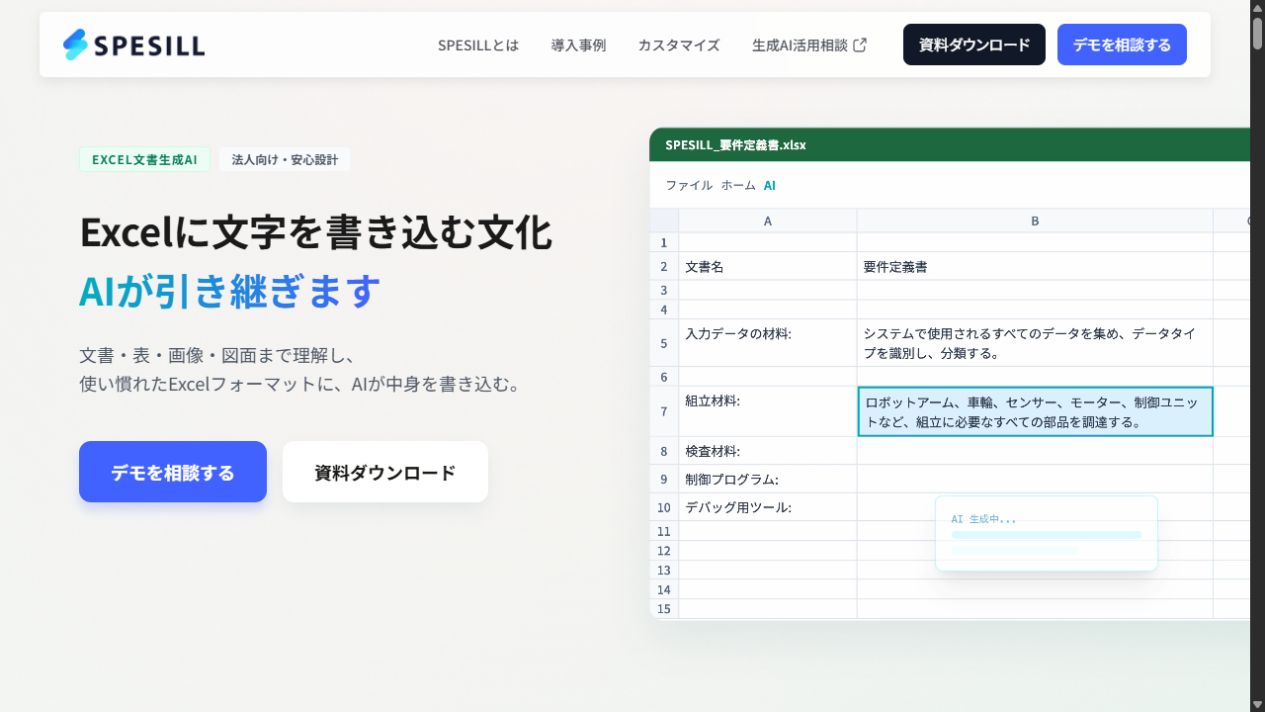Viewport: 1265px width, 712px height.
Task: Click the 組立材料: cell
Action: pyautogui.click(x=767, y=411)
